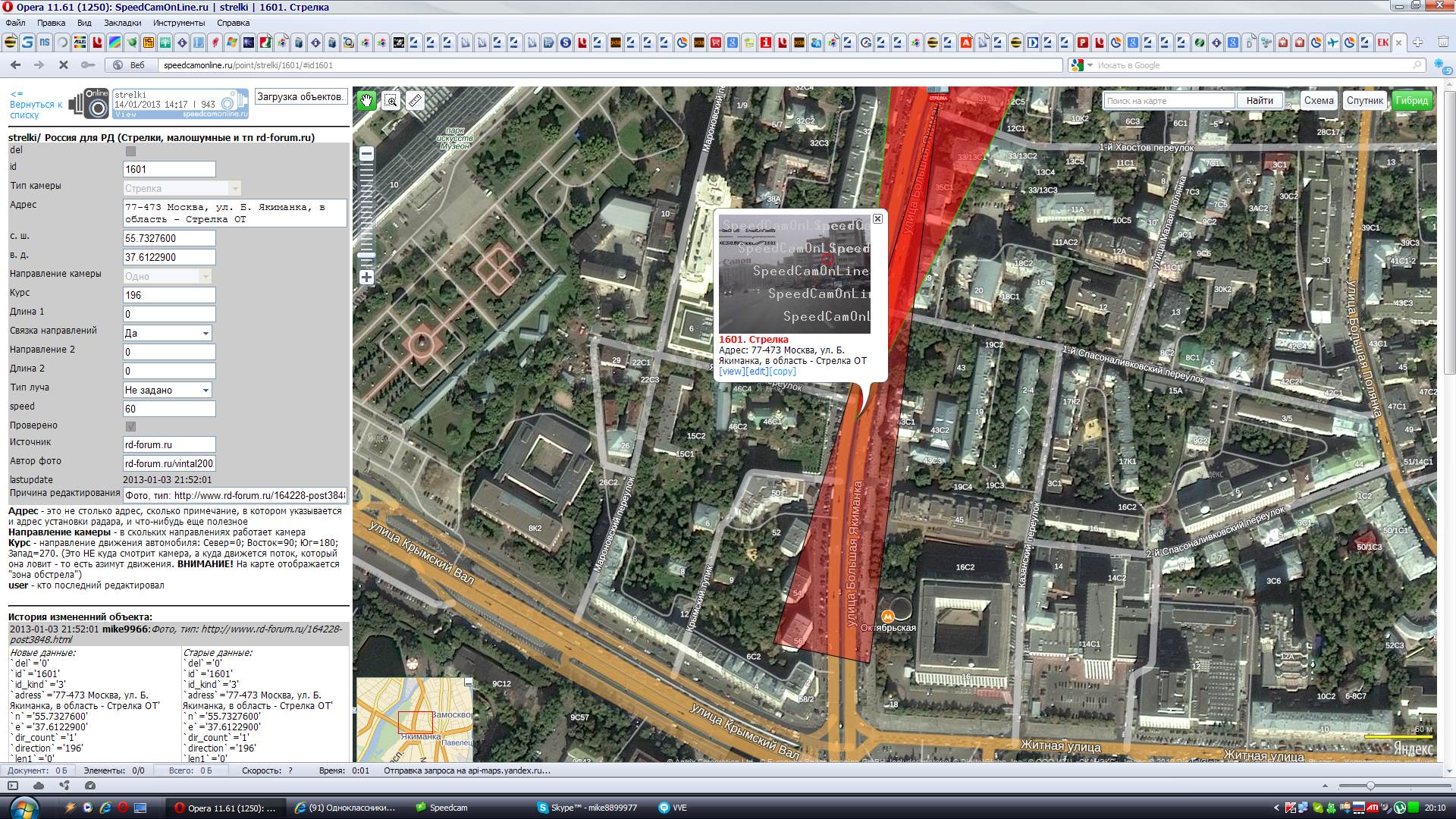Click the map zoom in plus button

point(366,278)
